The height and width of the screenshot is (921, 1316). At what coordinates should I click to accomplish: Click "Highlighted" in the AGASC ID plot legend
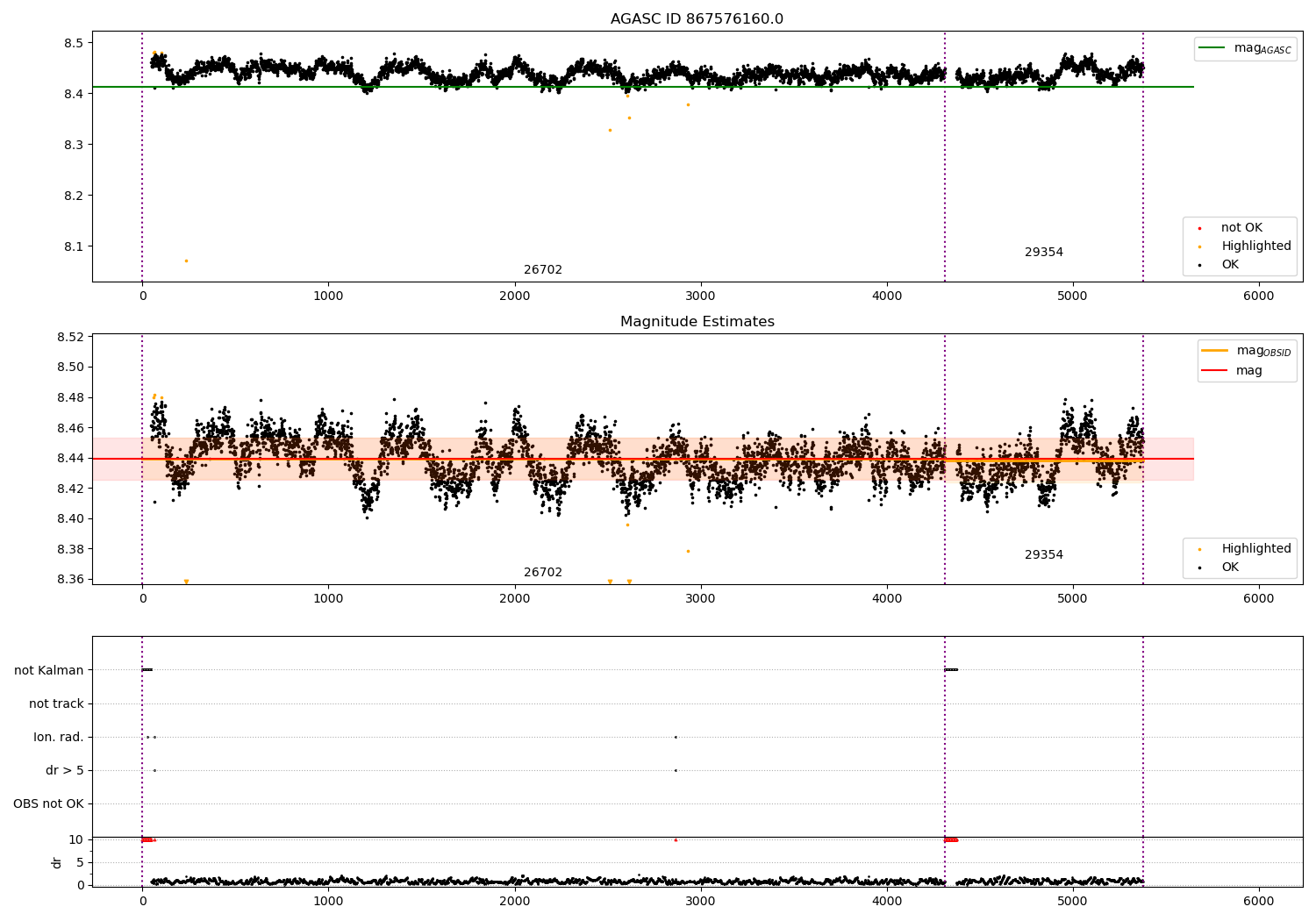[1246, 246]
